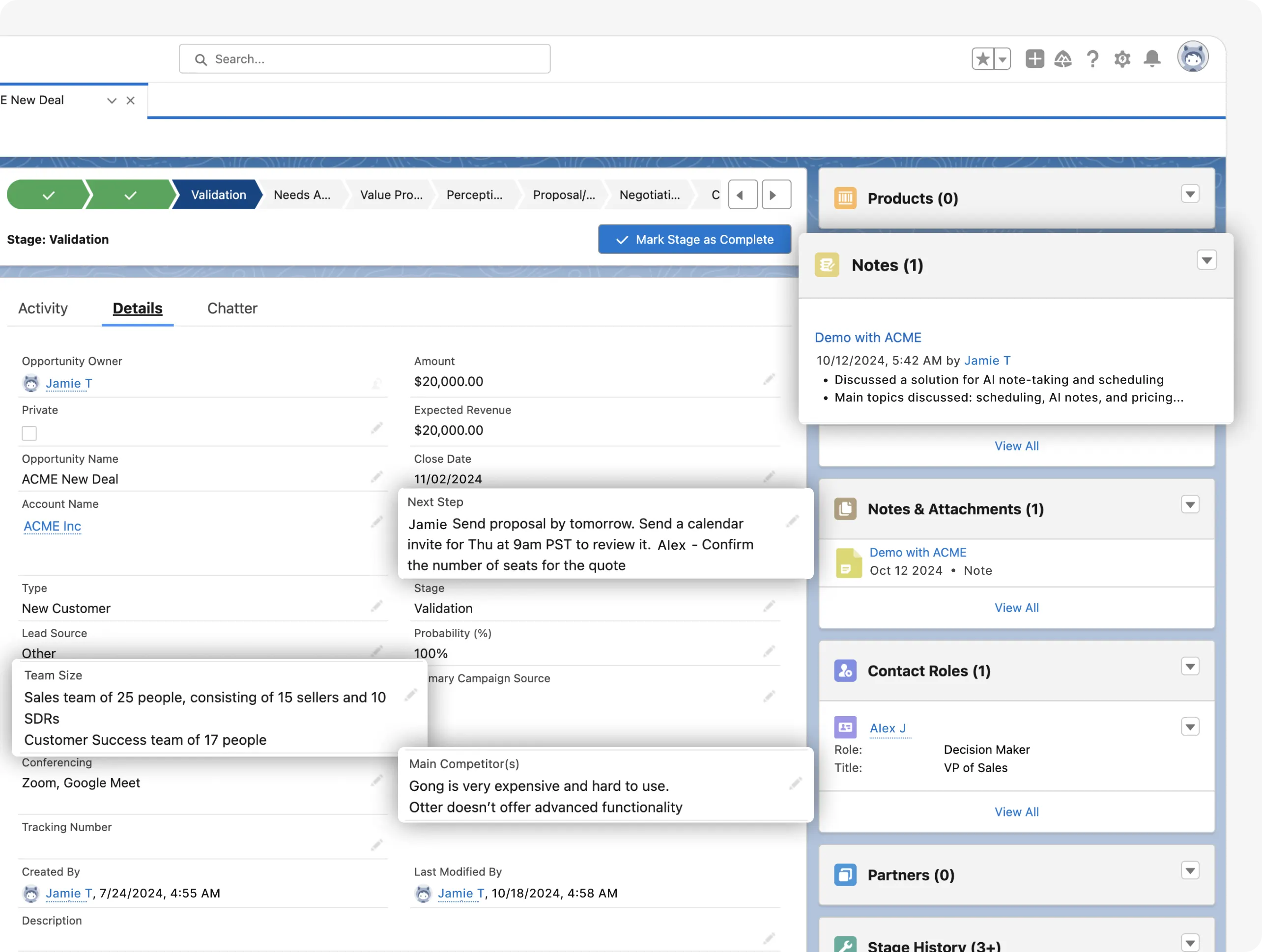Image resolution: width=1262 pixels, height=952 pixels.
Task: Click inside the Search field
Action: click(364, 59)
